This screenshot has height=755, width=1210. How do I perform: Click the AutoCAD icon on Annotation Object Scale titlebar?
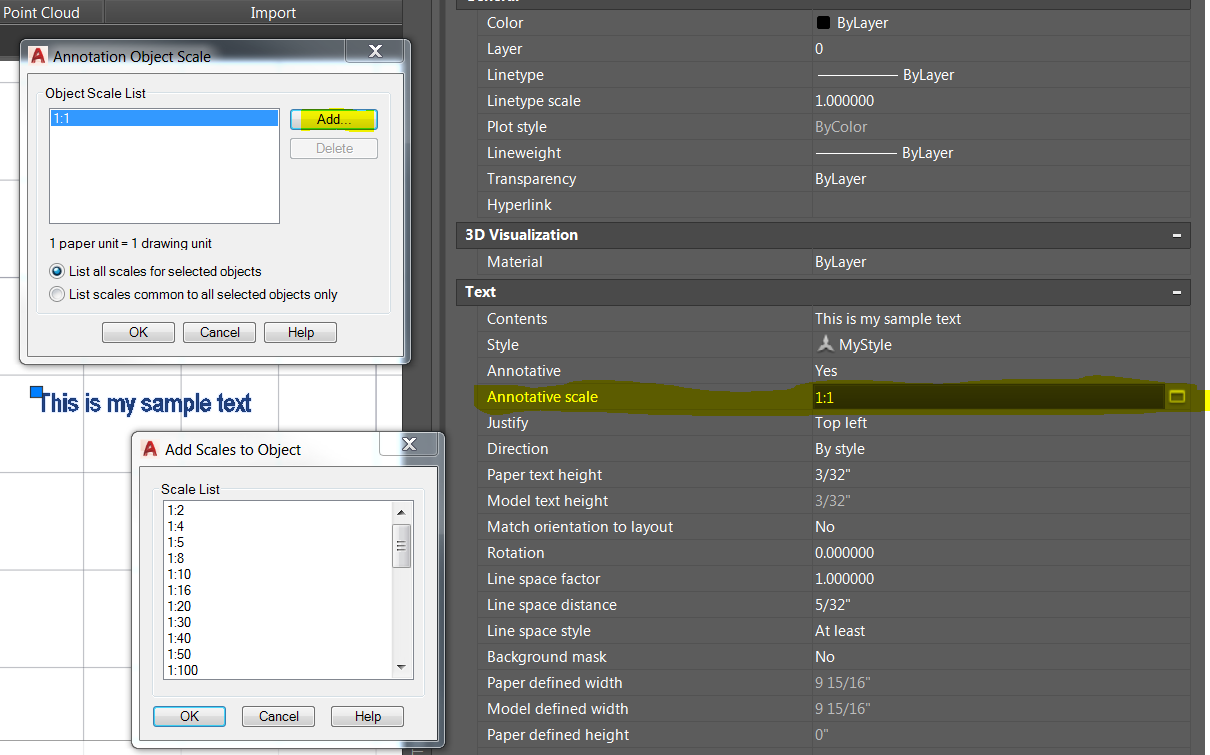click(38, 56)
